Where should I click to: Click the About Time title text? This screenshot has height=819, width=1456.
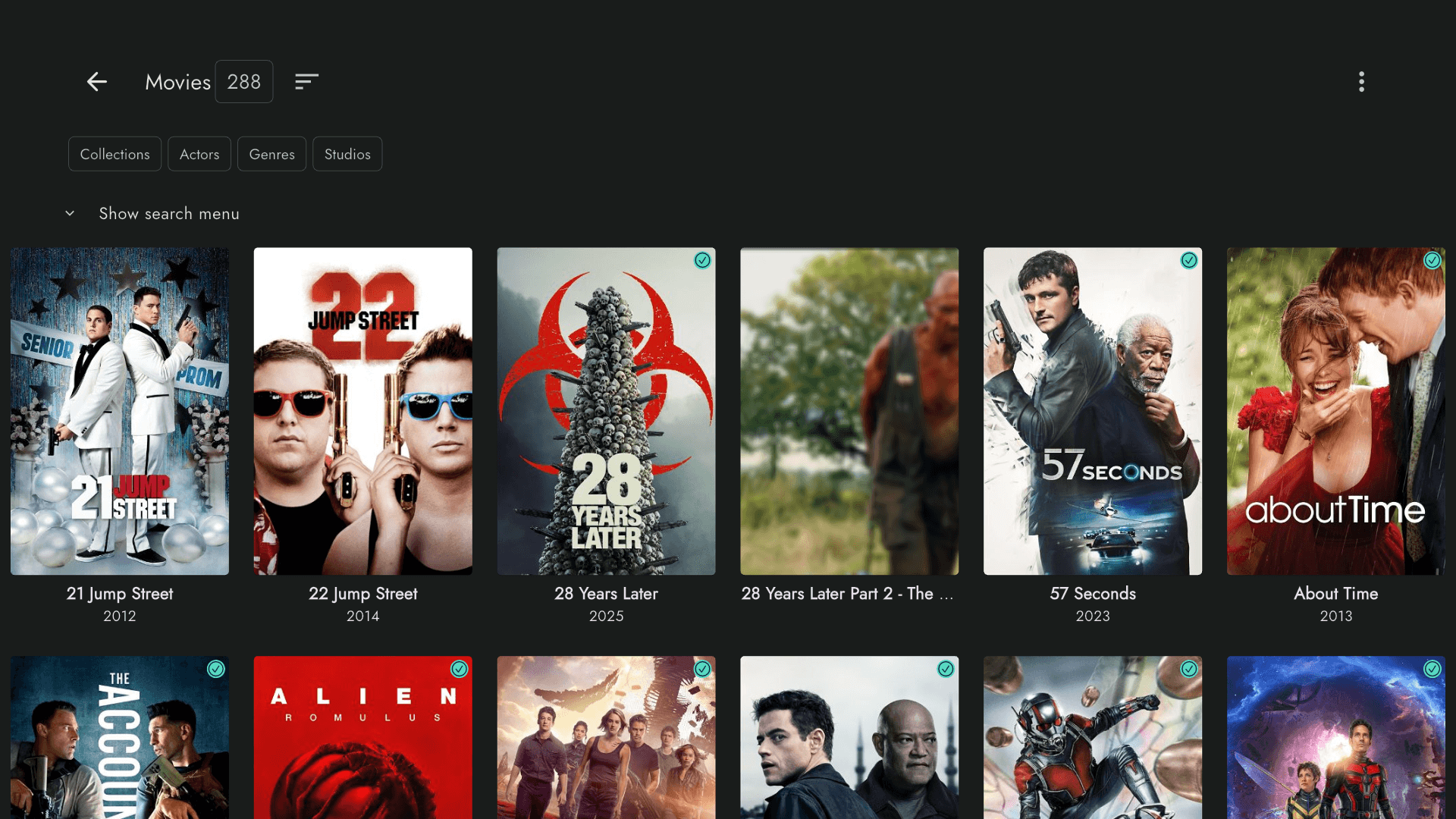(x=1336, y=594)
